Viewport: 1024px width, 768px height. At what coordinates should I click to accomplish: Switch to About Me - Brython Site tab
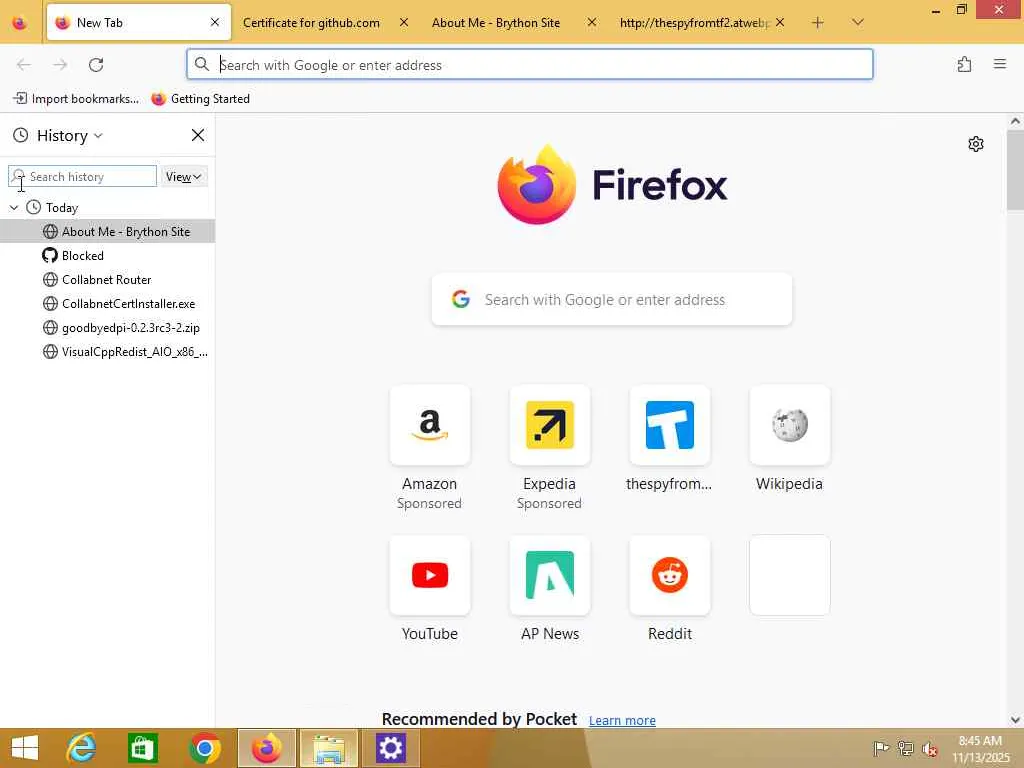[x=496, y=23]
